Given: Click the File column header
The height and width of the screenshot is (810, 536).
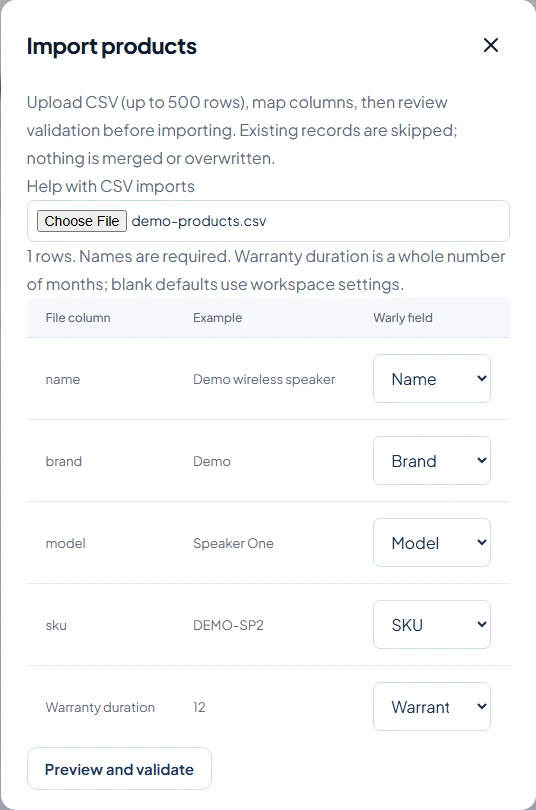Looking at the screenshot, I should [x=78, y=318].
